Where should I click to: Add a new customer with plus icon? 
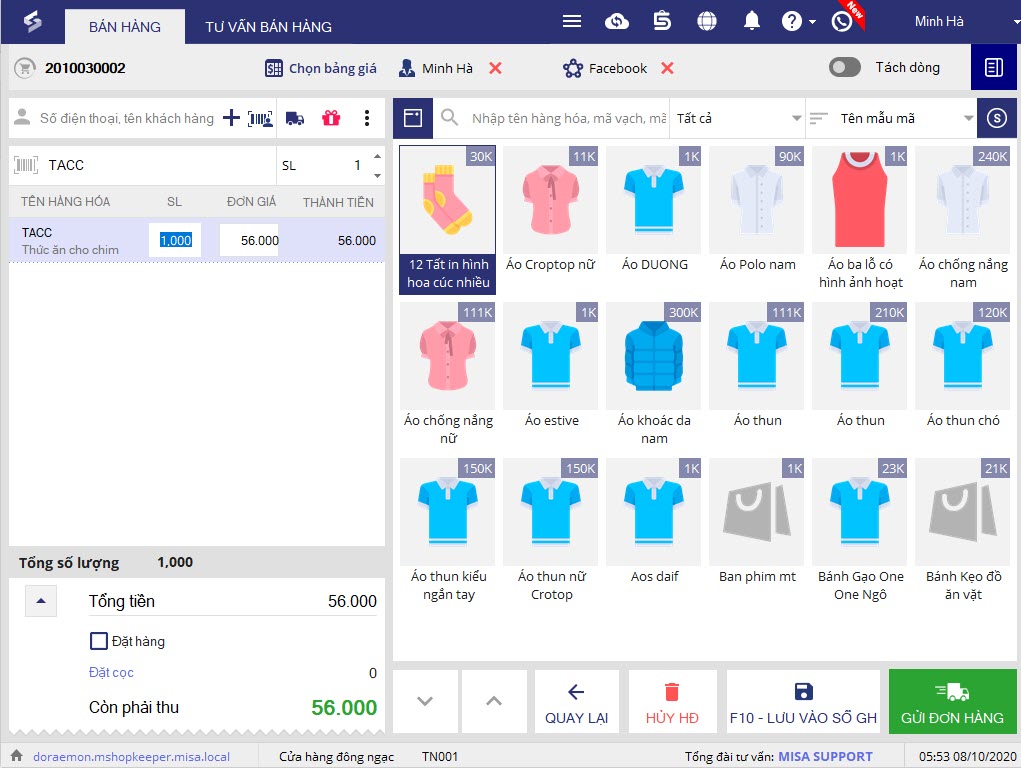point(231,118)
